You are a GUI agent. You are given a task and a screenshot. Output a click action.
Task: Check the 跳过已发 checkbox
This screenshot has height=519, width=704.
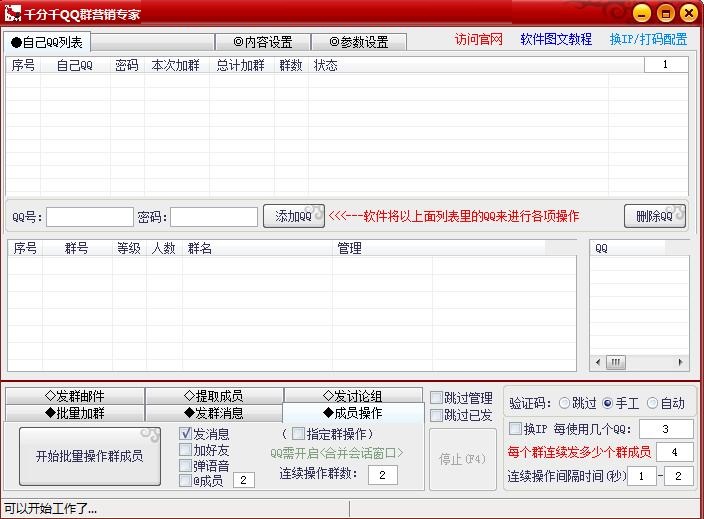click(x=436, y=415)
